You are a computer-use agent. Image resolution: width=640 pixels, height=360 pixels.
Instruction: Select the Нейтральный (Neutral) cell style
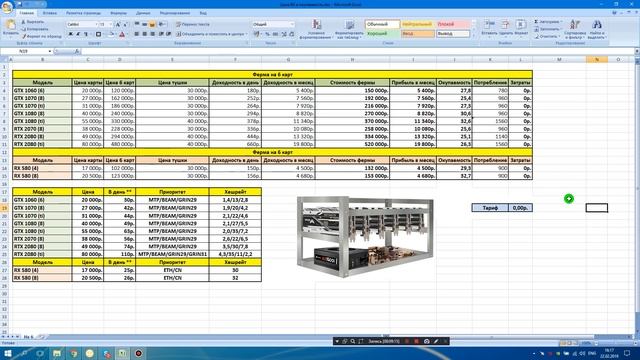pos(418,24)
